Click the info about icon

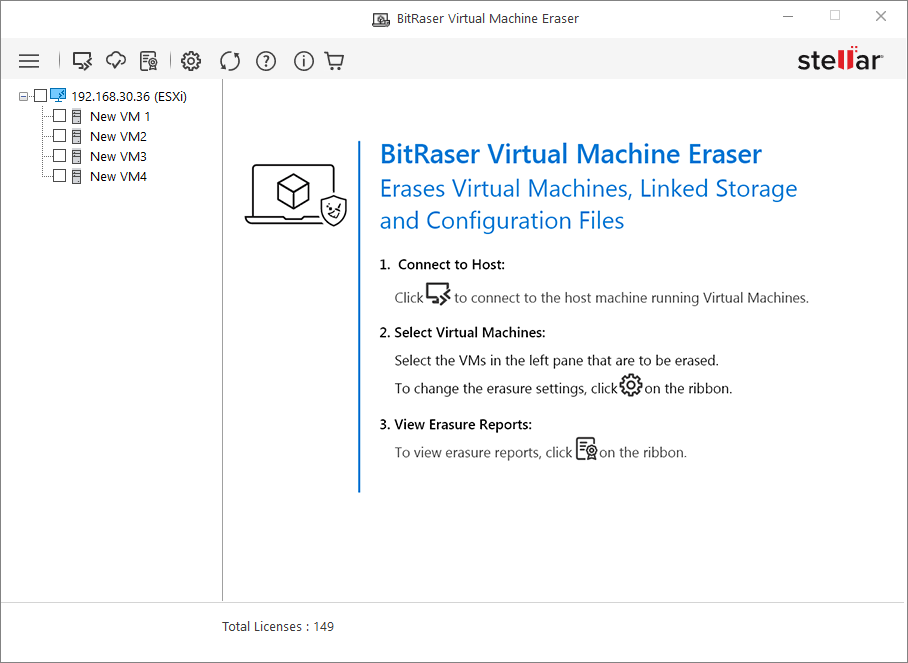click(304, 61)
